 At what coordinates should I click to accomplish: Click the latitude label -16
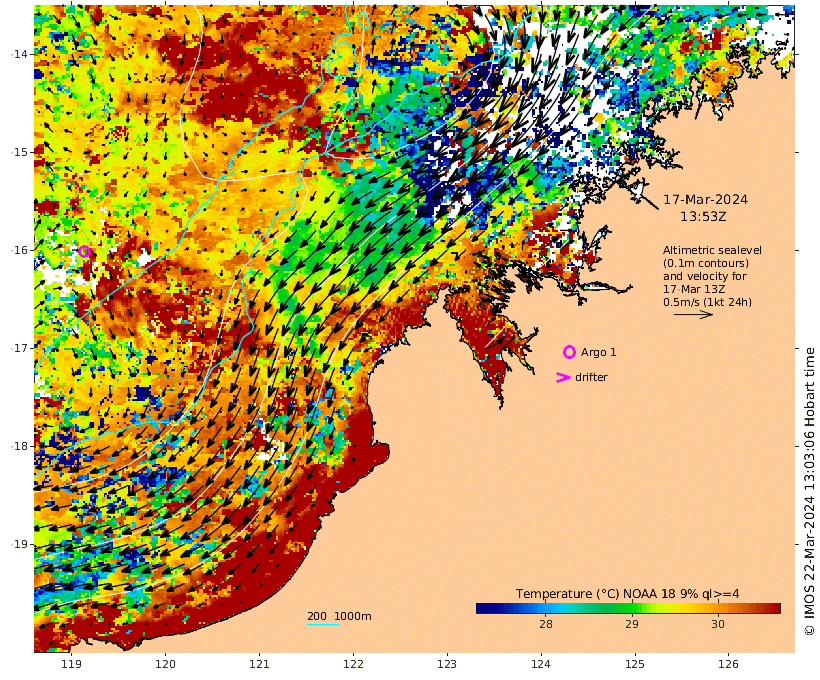click(x=19, y=250)
